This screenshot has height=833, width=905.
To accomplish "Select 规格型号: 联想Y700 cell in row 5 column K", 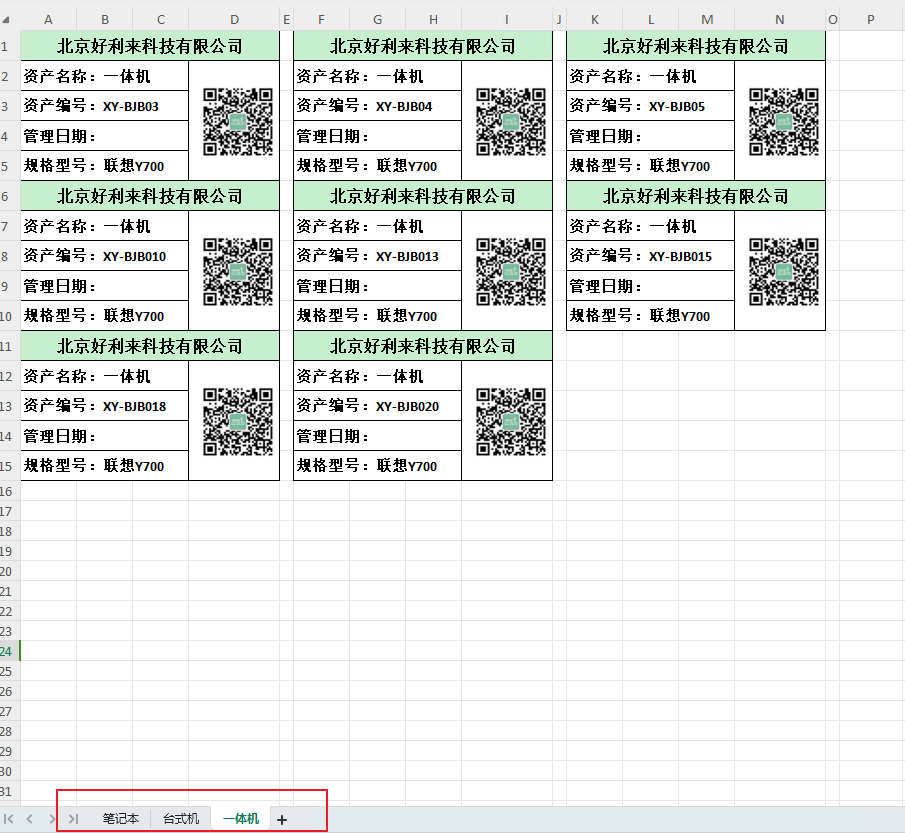I will (x=650, y=165).
